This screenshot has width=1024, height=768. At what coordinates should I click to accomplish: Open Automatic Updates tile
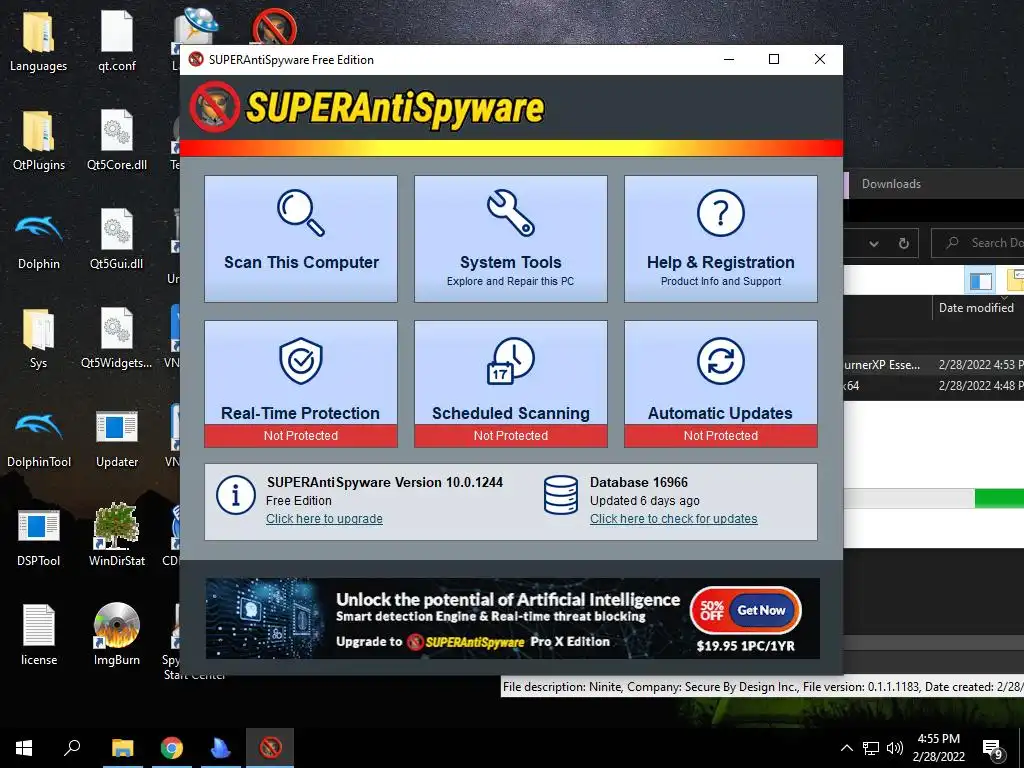click(x=720, y=383)
